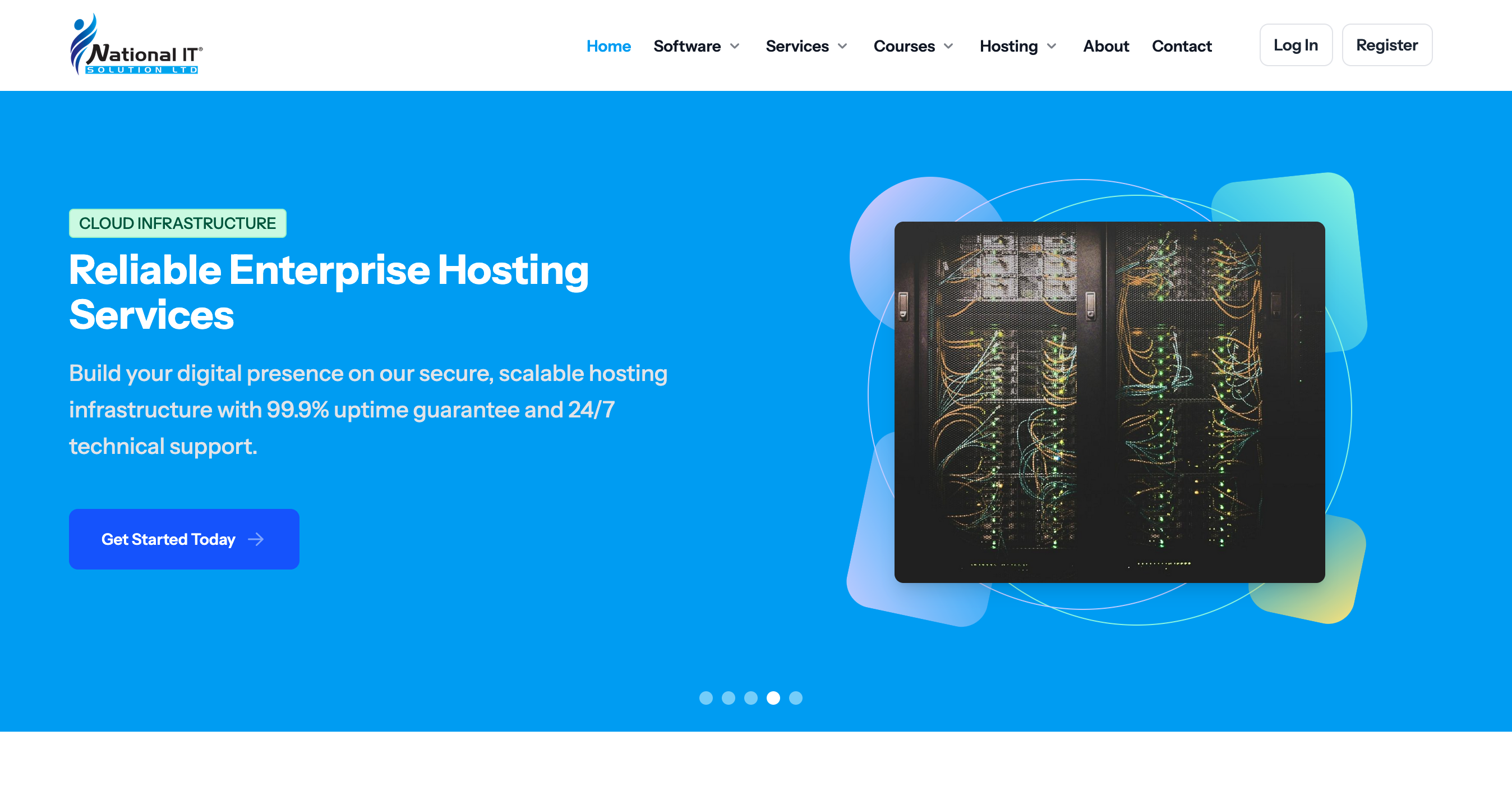1512x799 pixels.
Task: Open the Contact page
Action: (1182, 46)
